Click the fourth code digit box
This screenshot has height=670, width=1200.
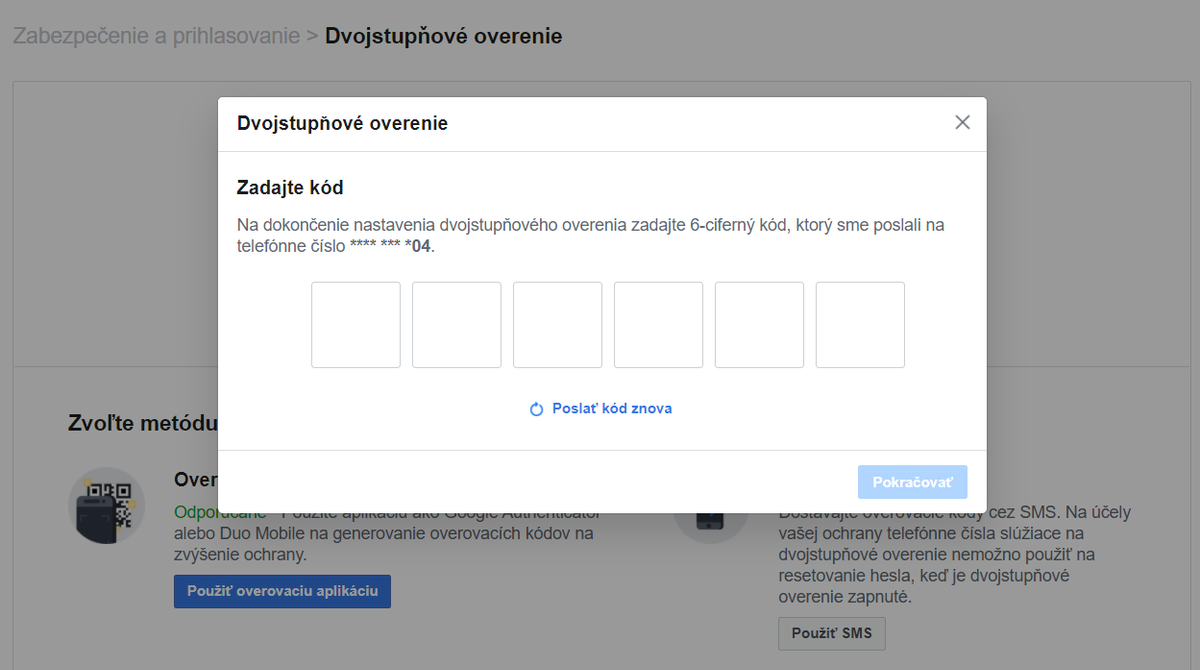[x=659, y=325]
